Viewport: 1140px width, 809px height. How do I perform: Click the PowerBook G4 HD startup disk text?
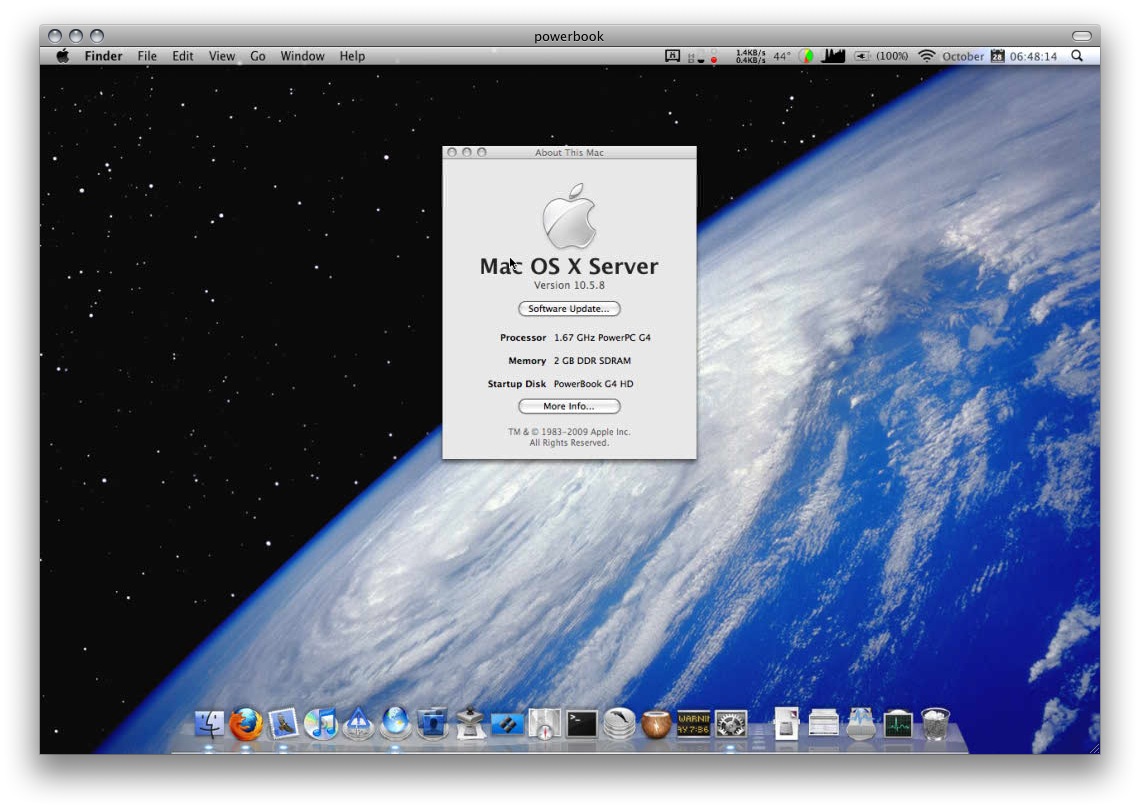tap(593, 384)
